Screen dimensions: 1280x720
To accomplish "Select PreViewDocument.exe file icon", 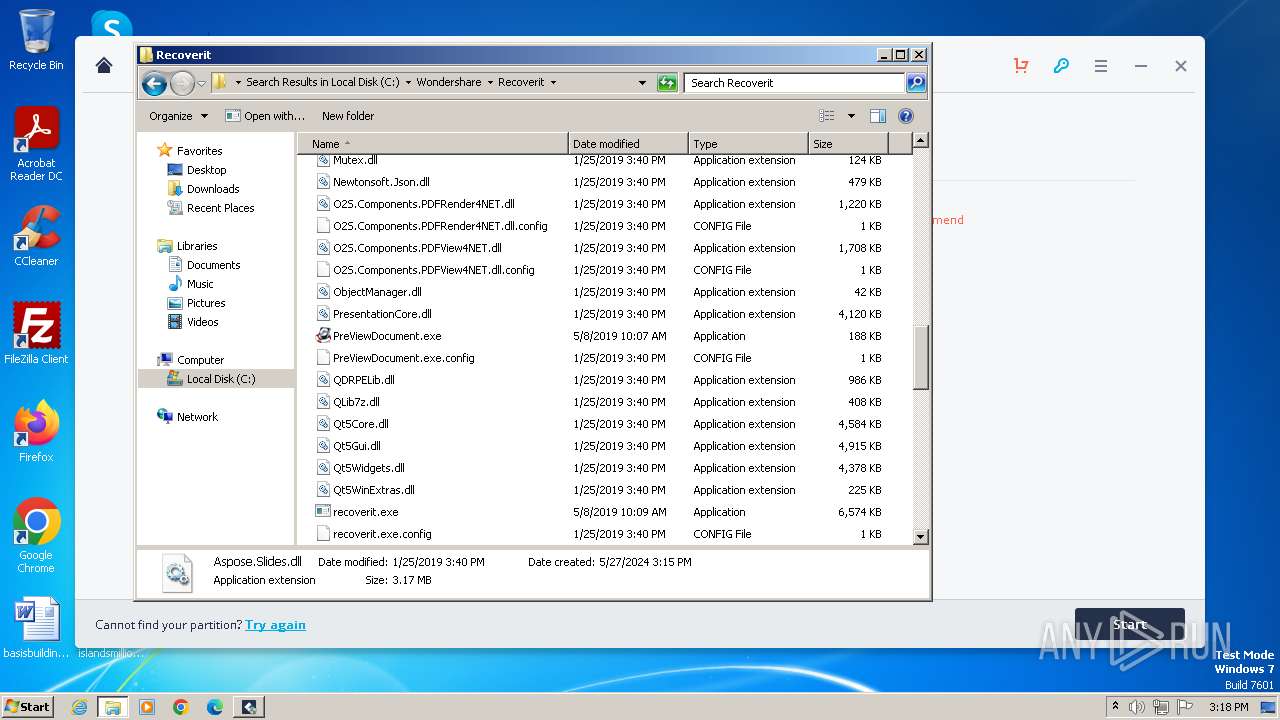I will click(x=323, y=336).
